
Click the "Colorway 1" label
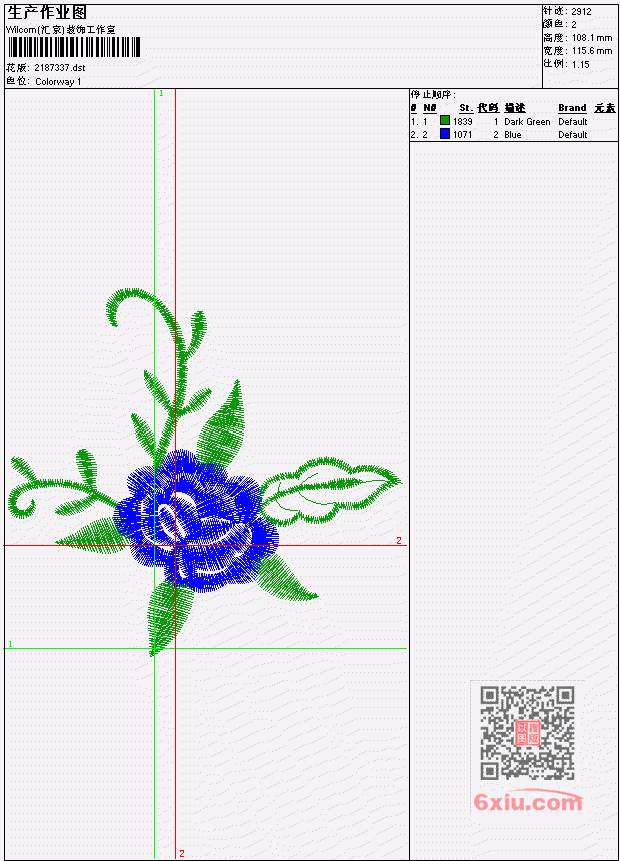click(58, 82)
